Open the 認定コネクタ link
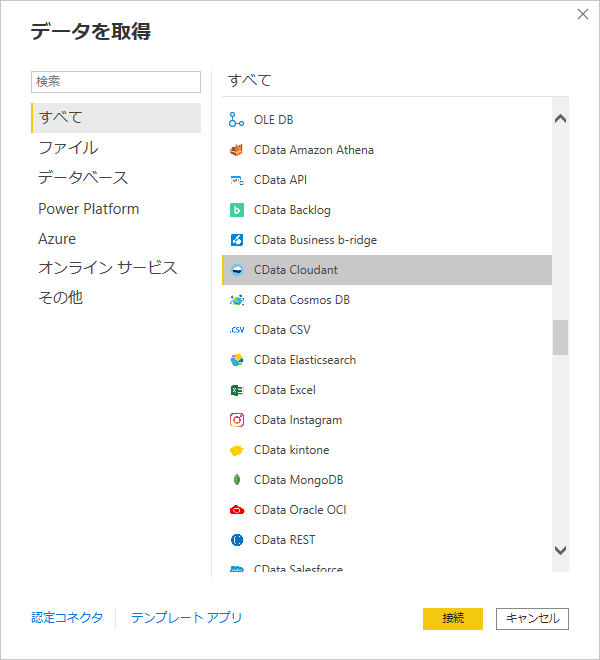Image resolution: width=600 pixels, height=660 pixels. coord(67,618)
